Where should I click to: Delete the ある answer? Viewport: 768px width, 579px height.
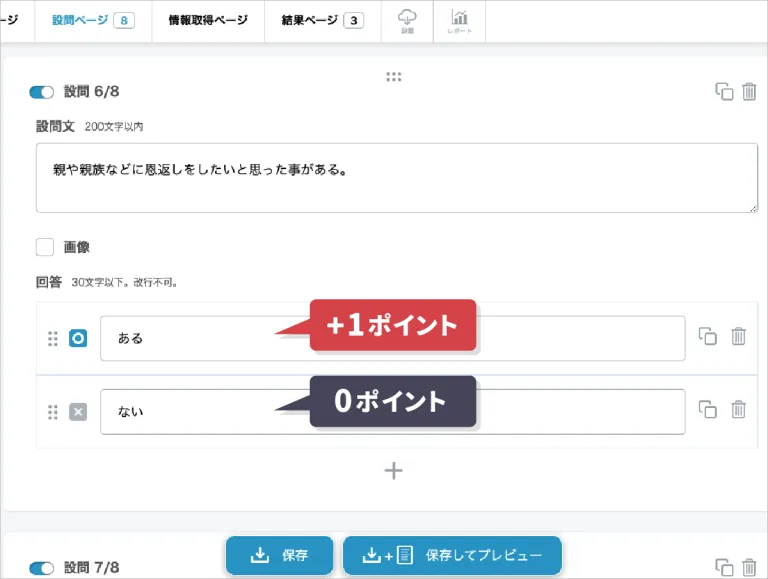click(739, 336)
